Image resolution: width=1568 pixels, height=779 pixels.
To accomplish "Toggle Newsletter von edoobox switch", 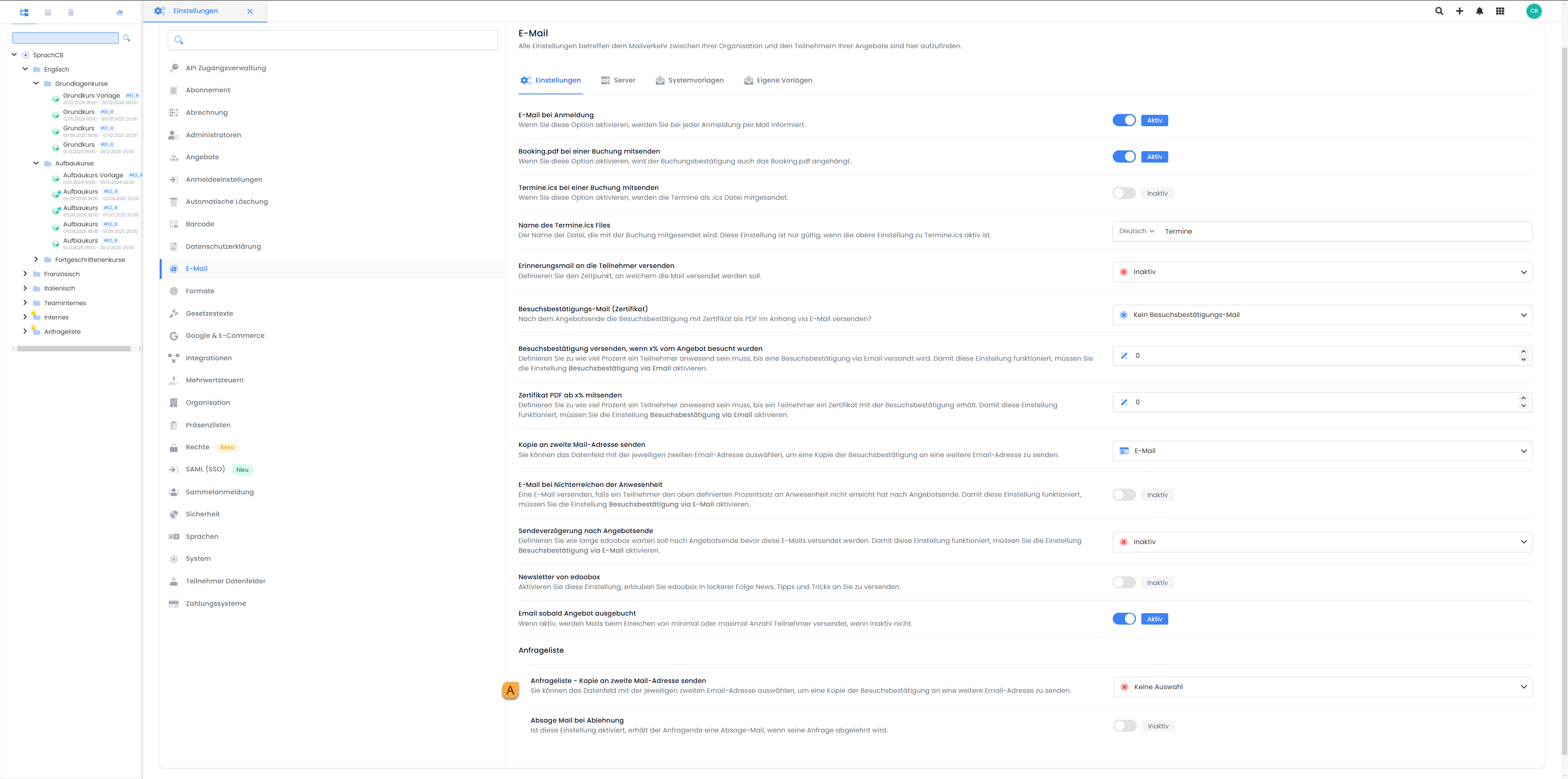I will click(x=1124, y=582).
